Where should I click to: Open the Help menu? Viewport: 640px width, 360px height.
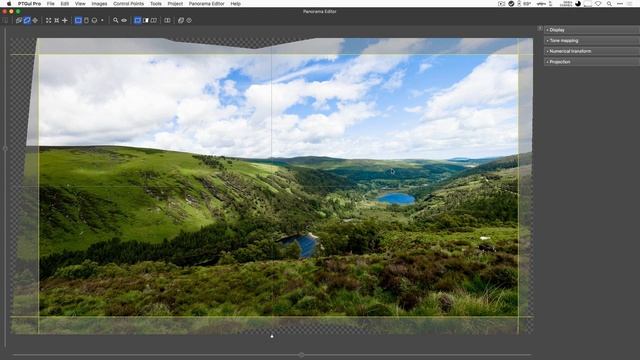coord(236,3)
